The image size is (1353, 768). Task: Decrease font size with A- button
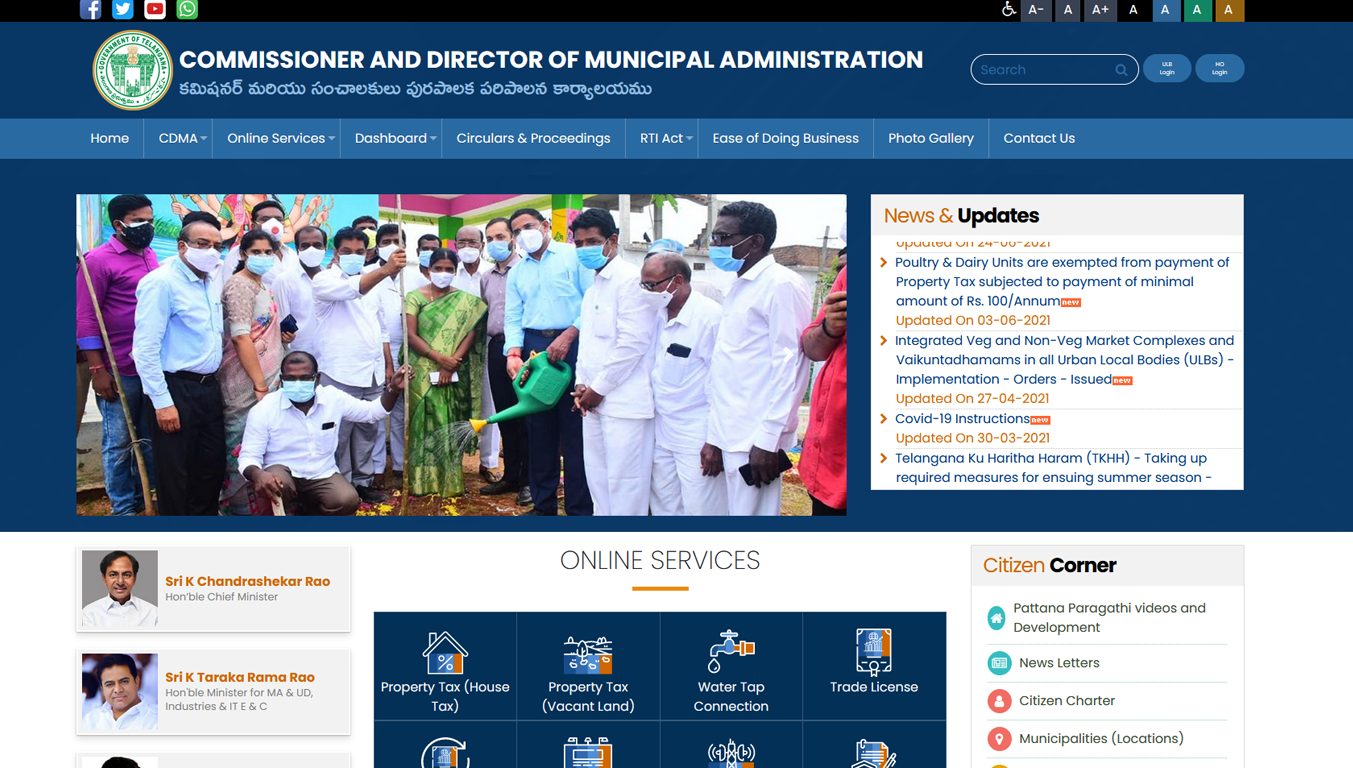click(x=1036, y=10)
